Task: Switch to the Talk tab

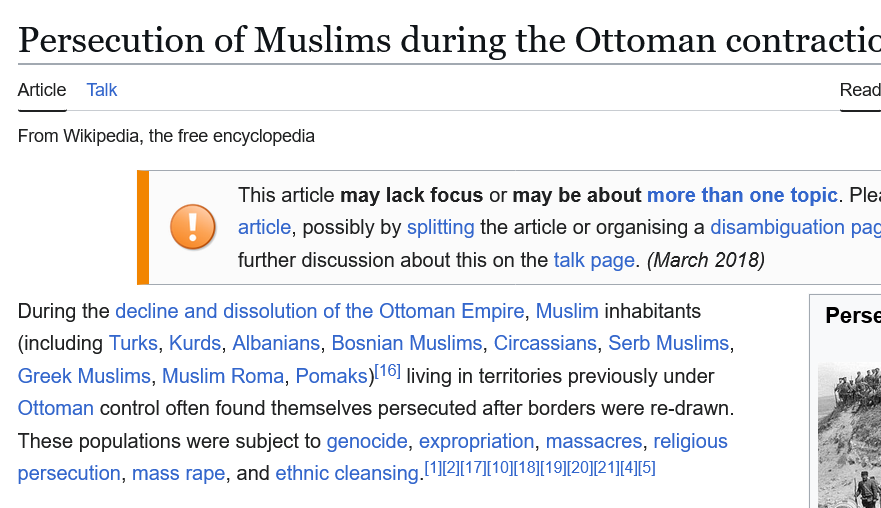Action: click(x=102, y=90)
